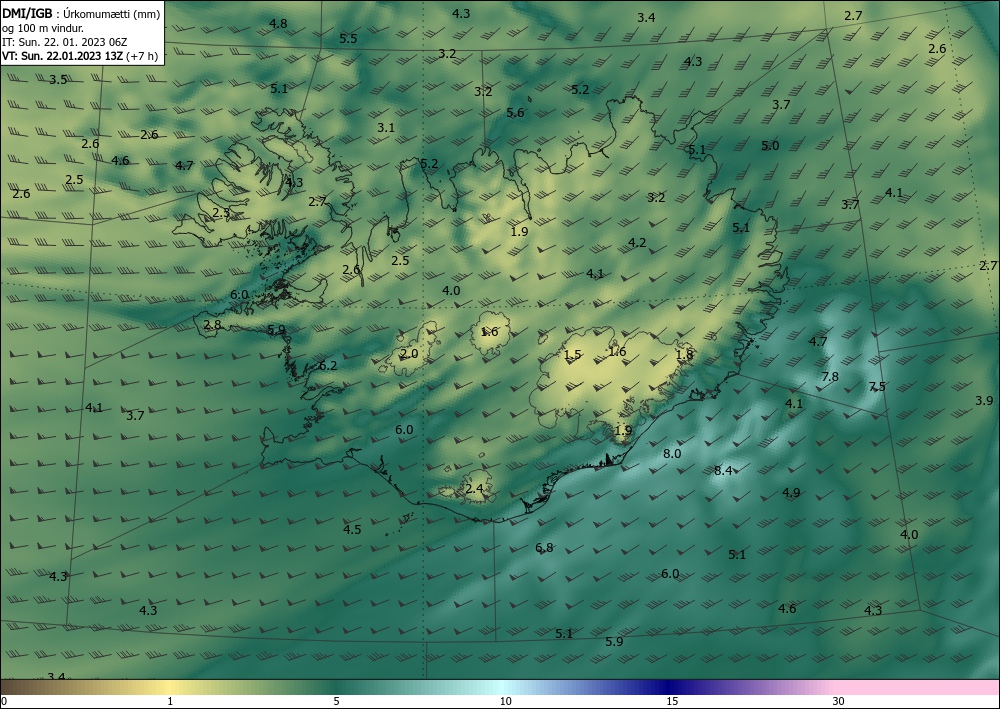Select the 1.5 value on the large glacier
This screenshot has height=709, width=1000.
click(573, 355)
